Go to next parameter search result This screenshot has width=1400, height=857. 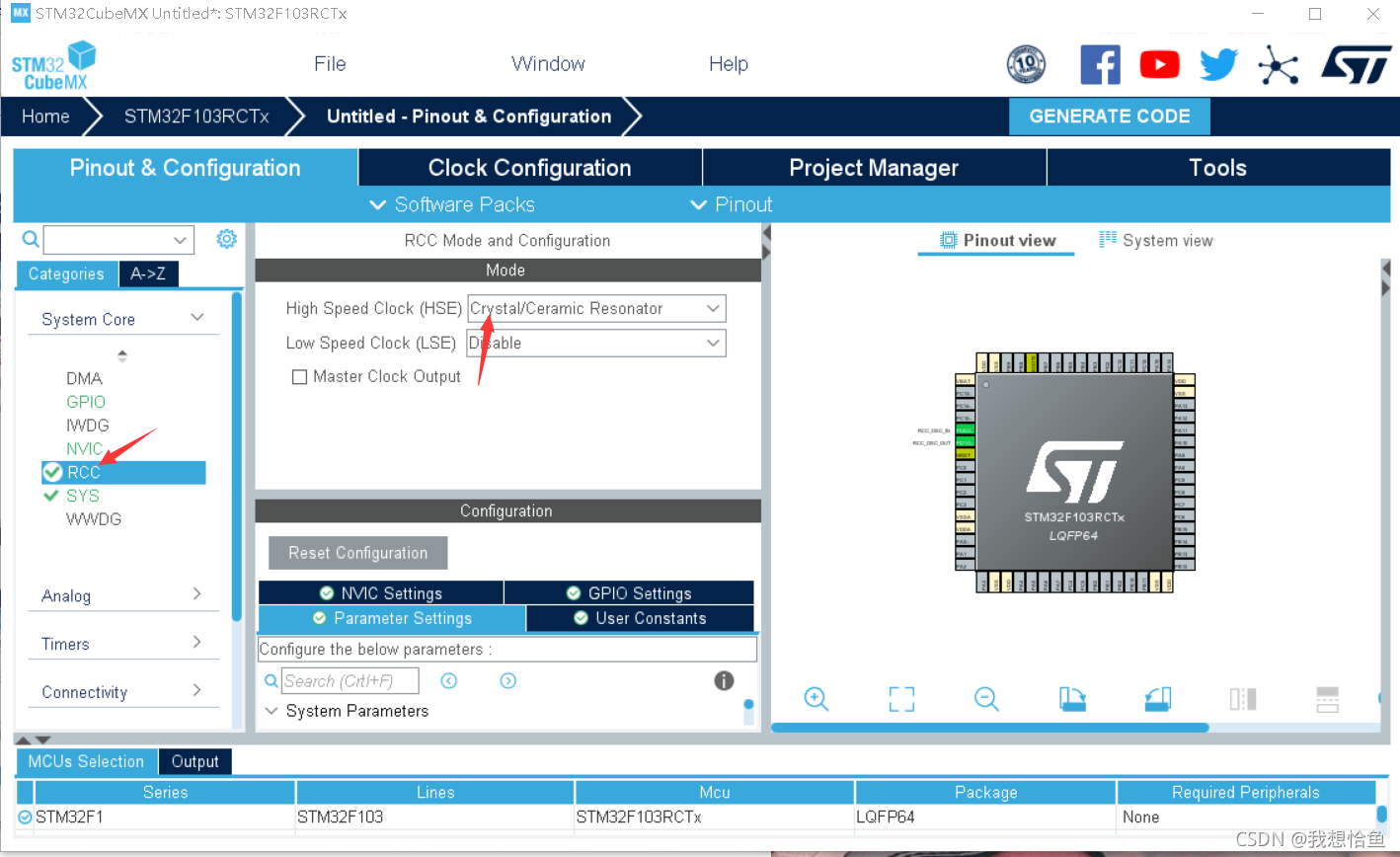(x=508, y=680)
